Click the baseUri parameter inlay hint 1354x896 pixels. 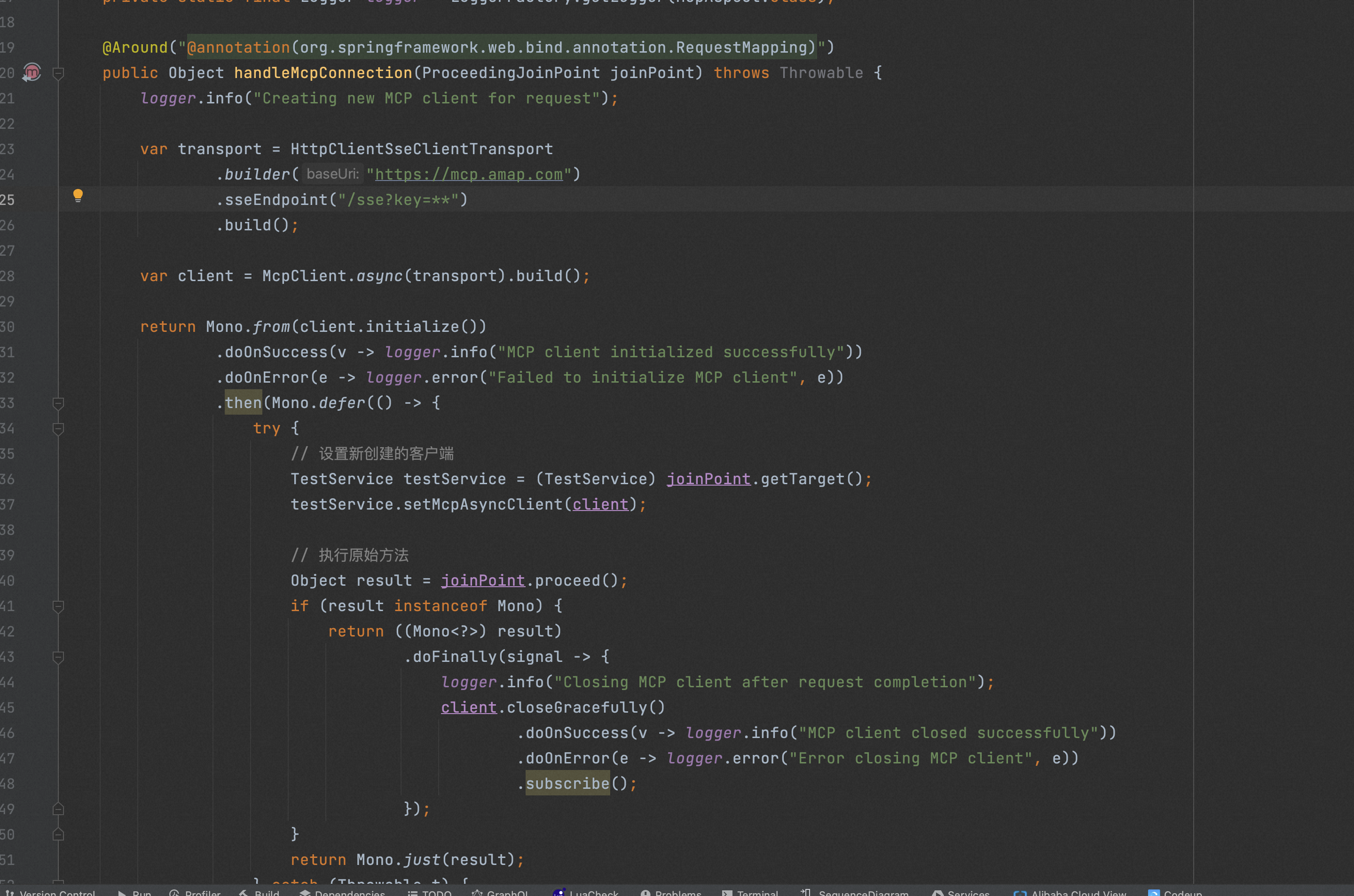(x=332, y=174)
